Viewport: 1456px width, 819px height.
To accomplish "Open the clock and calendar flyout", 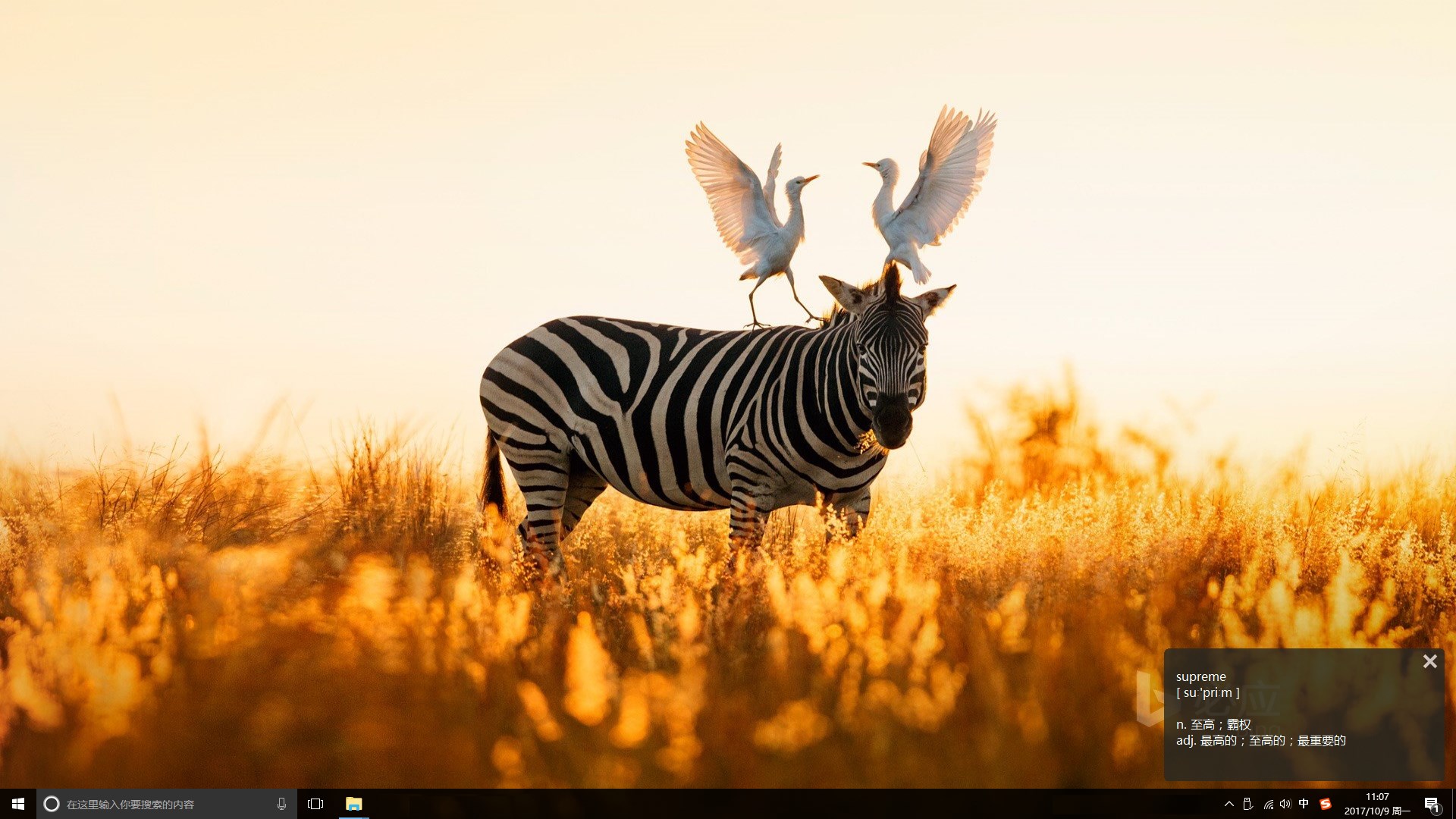I will pos(1377,804).
